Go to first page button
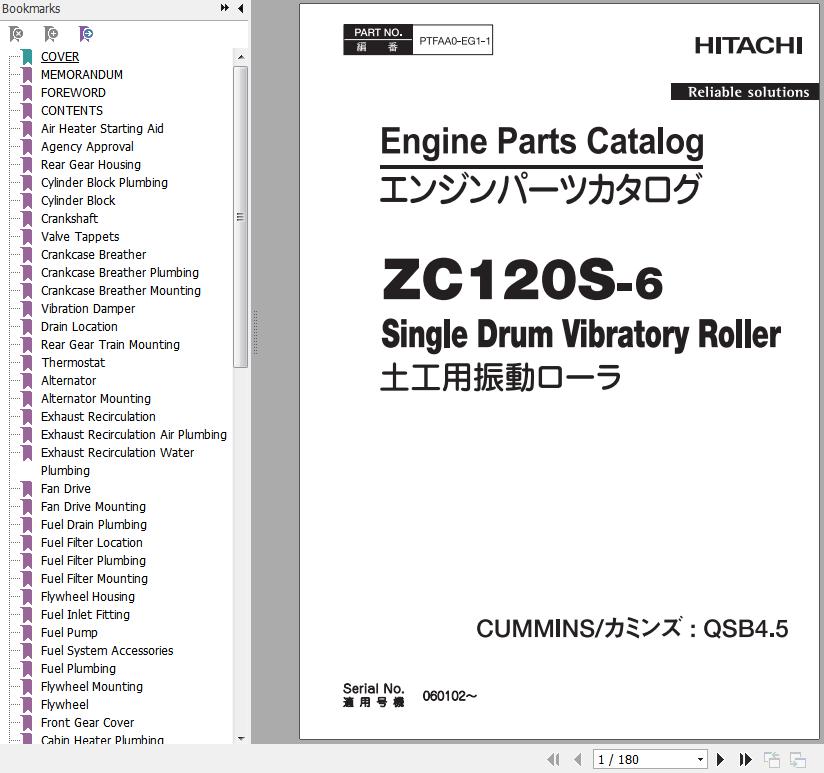The height and width of the screenshot is (773, 824). 553,759
